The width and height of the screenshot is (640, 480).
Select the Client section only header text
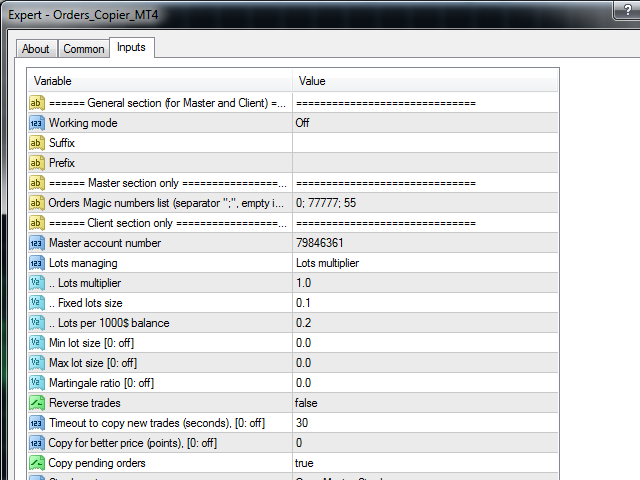[168, 223]
